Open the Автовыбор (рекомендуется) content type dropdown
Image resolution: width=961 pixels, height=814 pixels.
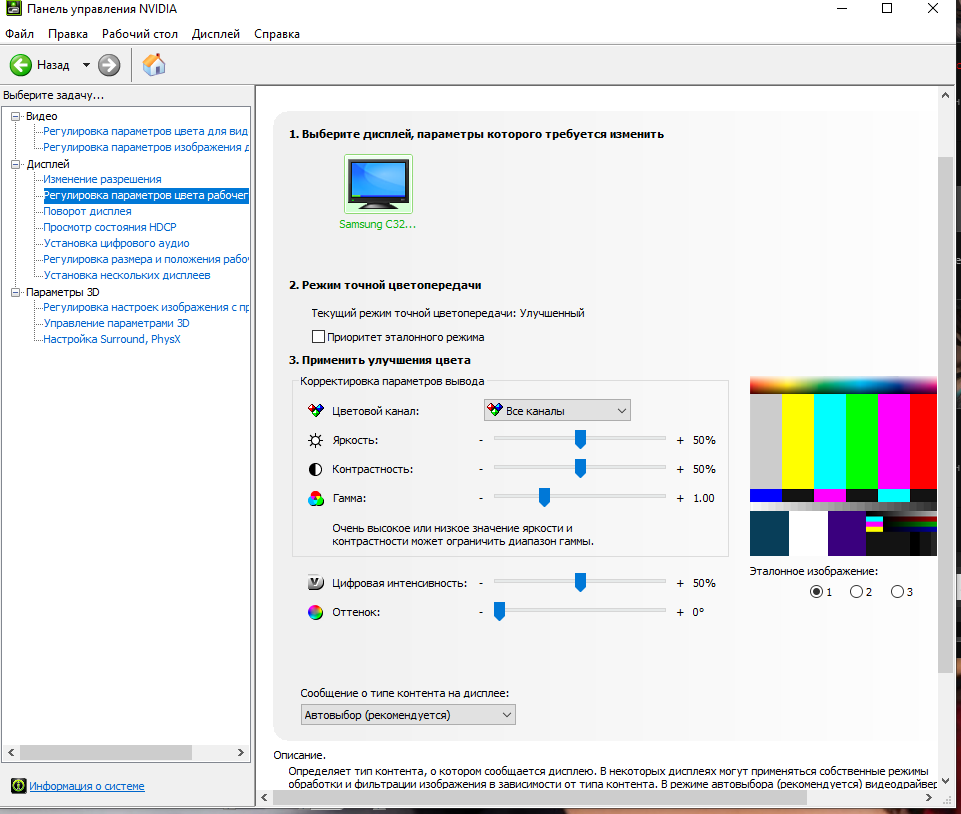point(408,715)
